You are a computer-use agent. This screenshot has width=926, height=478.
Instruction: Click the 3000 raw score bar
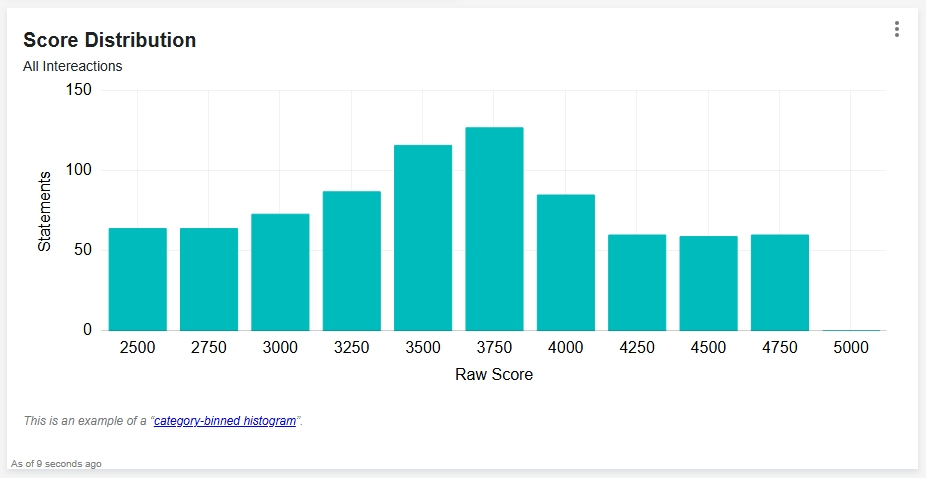tap(280, 272)
